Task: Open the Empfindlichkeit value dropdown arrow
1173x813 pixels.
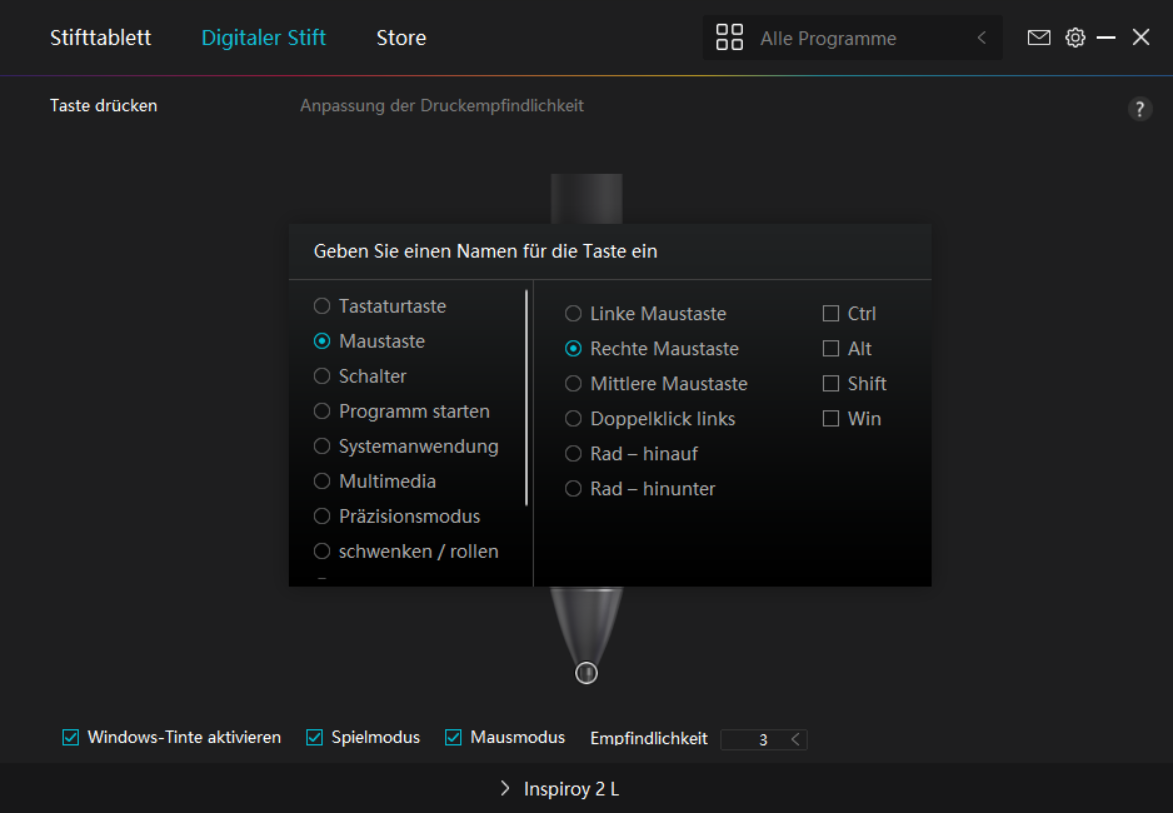Action: (x=795, y=740)
